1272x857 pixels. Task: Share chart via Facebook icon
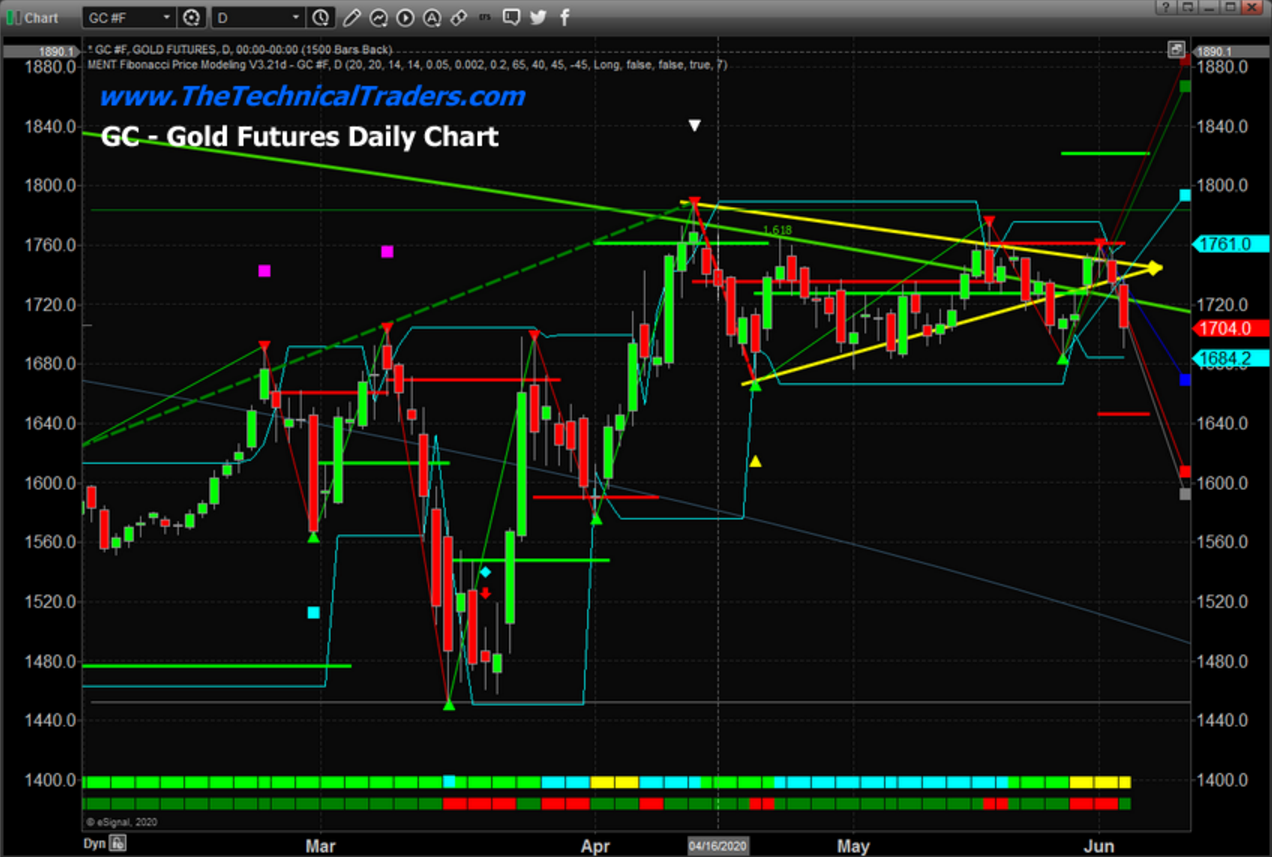tap(564, 17)
